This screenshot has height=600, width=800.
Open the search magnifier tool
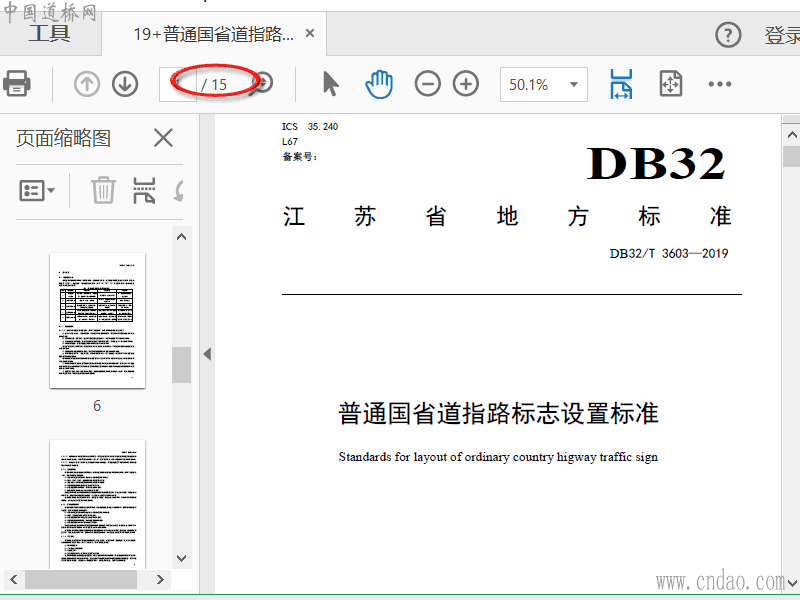point(263,83)
